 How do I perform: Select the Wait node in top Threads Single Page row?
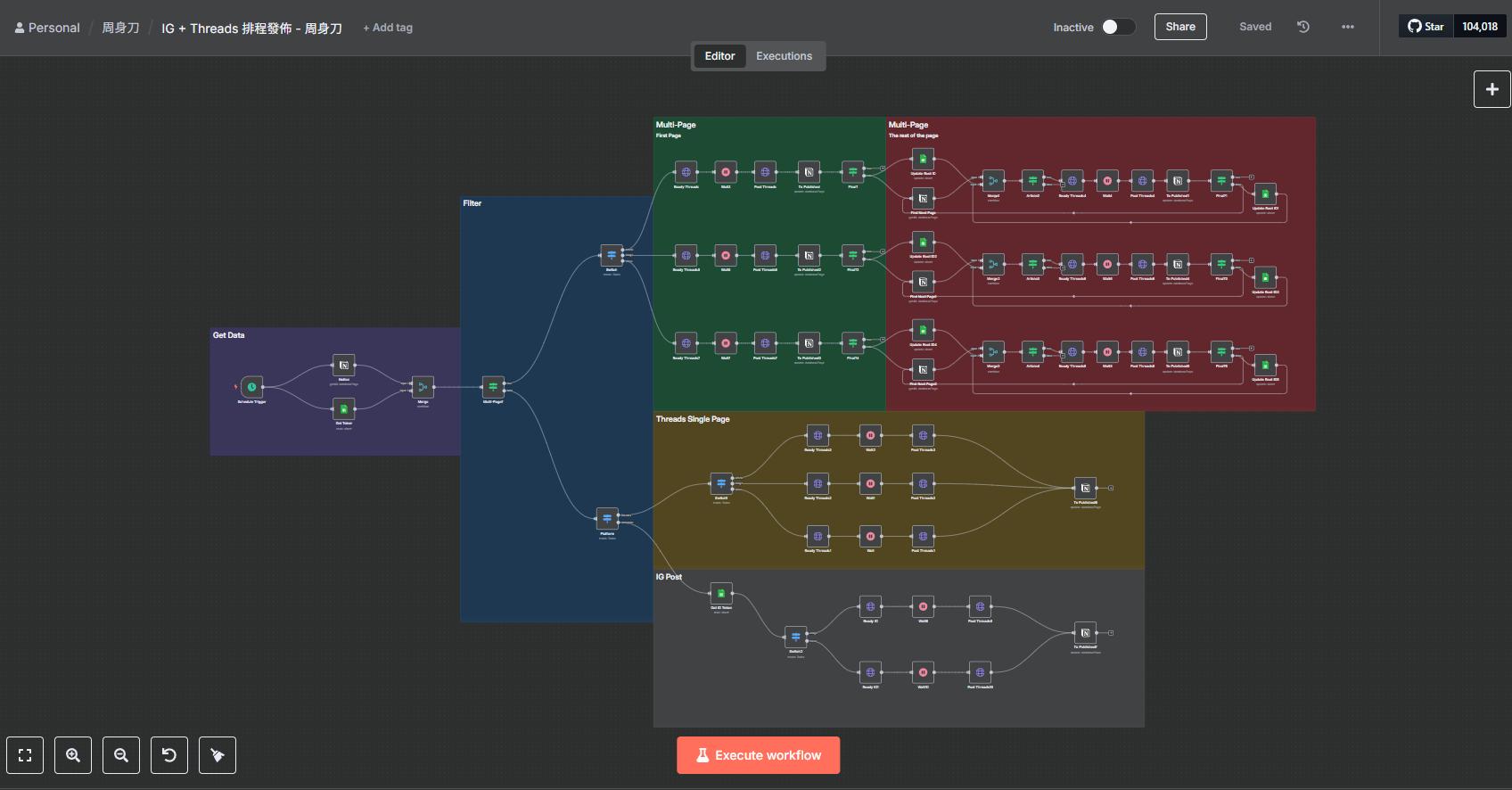click(870, 435)
